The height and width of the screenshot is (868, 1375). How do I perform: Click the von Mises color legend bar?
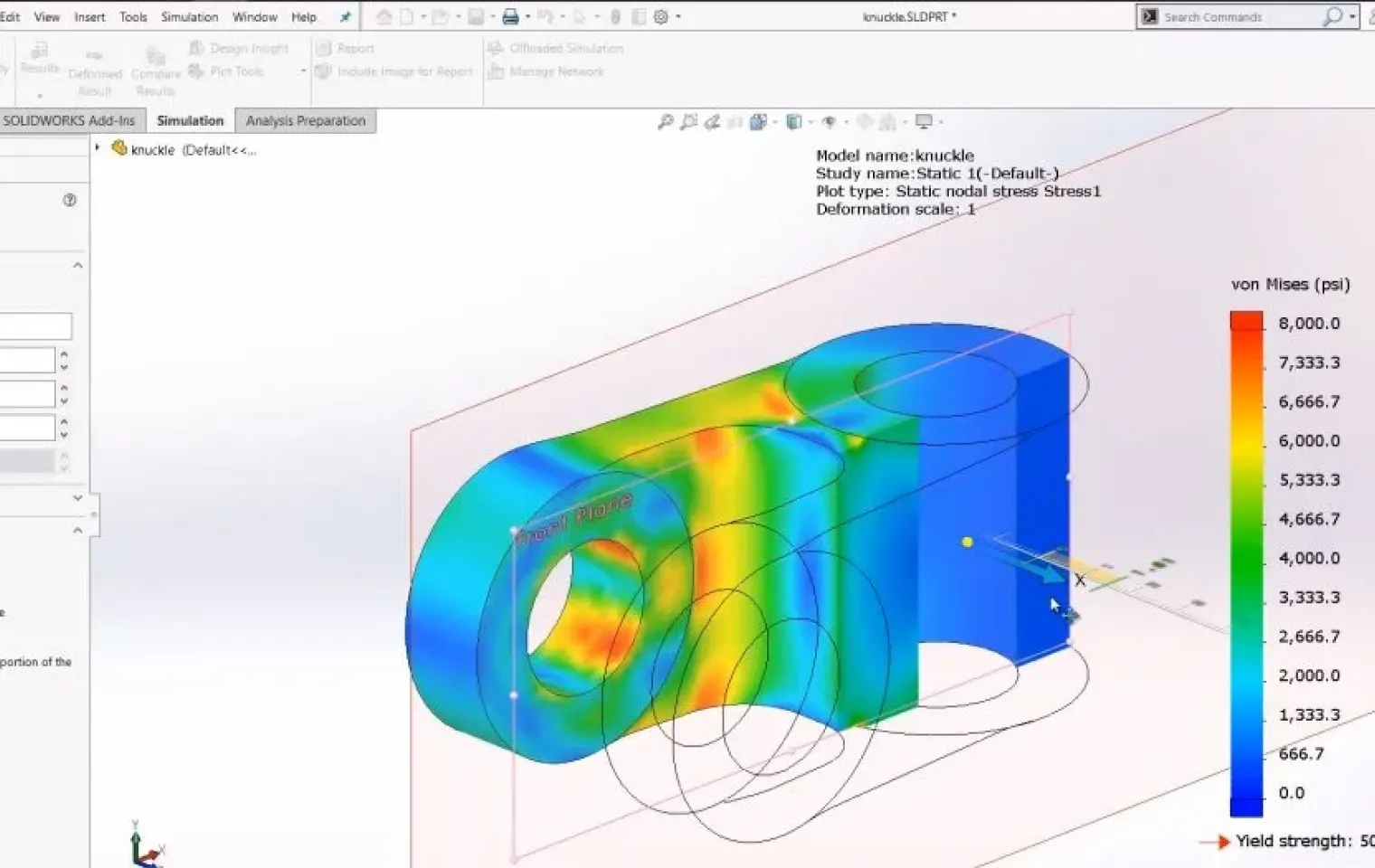point(1246,563)
